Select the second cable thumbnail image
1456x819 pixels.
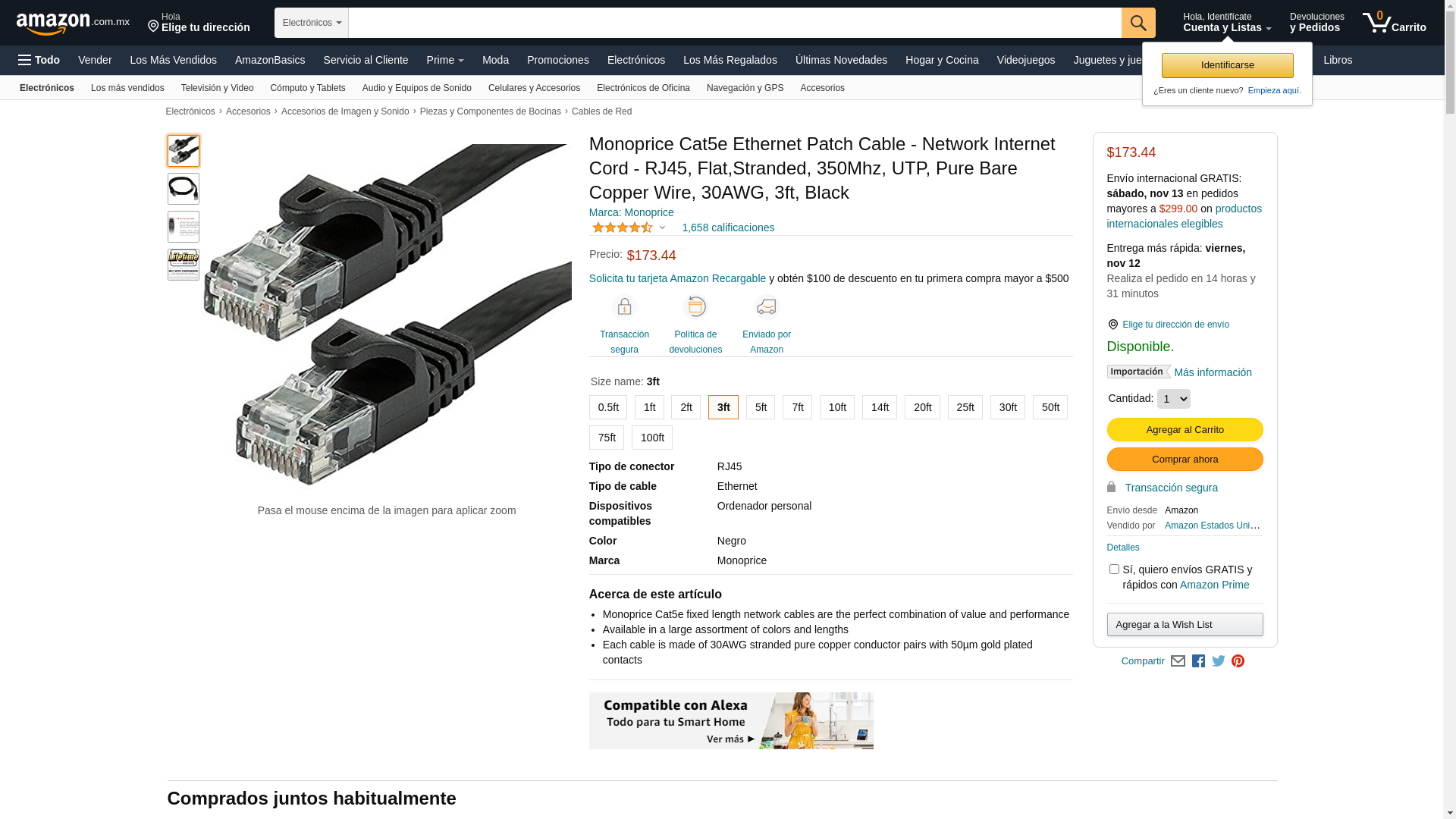coord(184,189)
